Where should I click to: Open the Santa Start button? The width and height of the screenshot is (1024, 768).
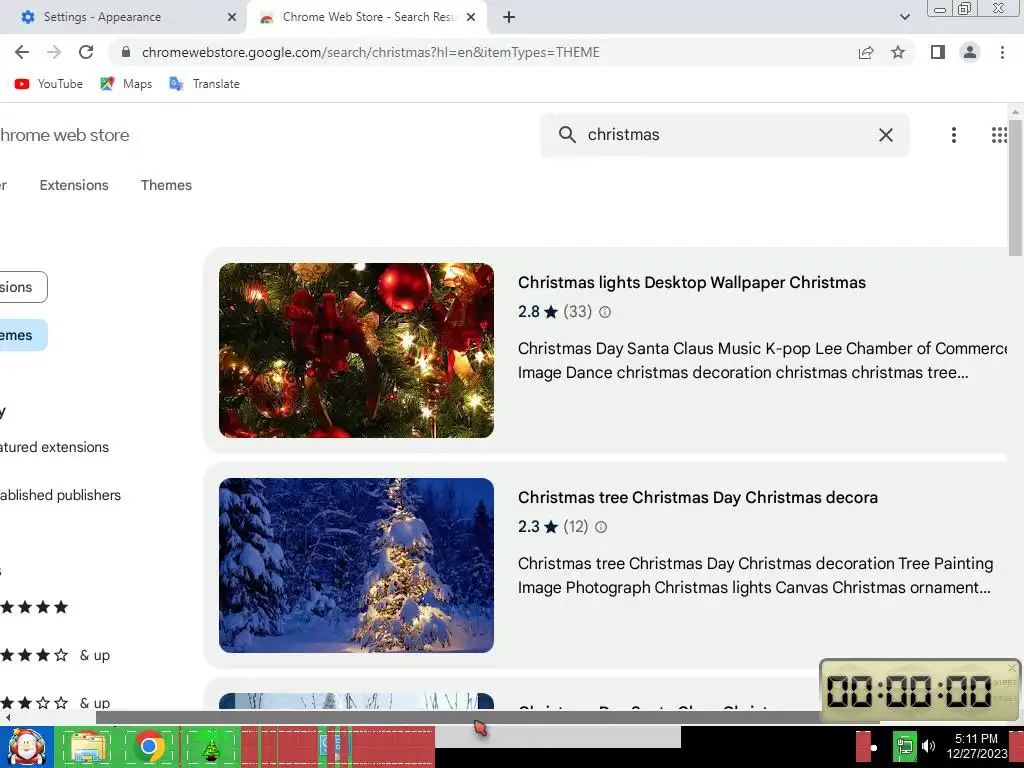tap(26, 747)
